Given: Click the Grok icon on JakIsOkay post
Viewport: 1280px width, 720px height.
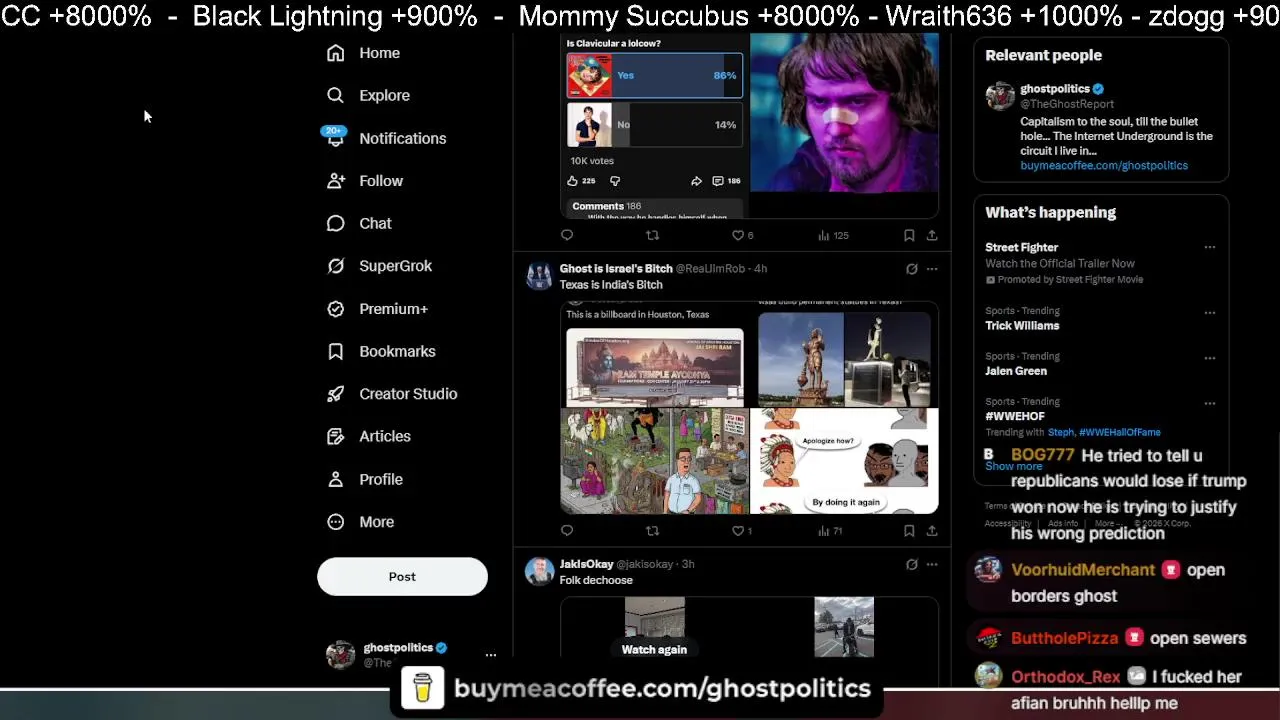Looking at the screenshot, I should 911,565.
